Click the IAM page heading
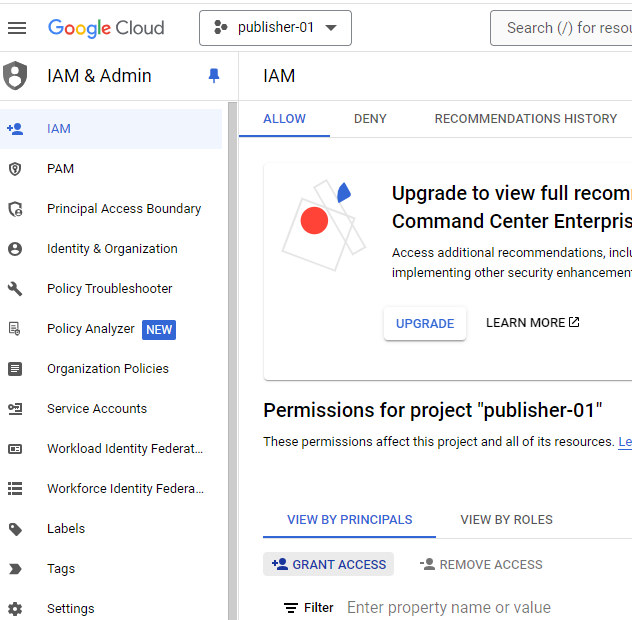This screenshot has width=632, height=620. [x=279, y=76]
